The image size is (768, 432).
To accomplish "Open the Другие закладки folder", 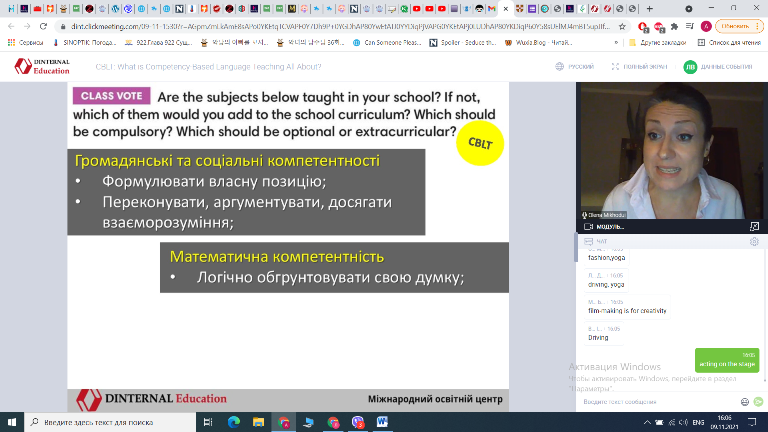I will [x=658, y=43].
